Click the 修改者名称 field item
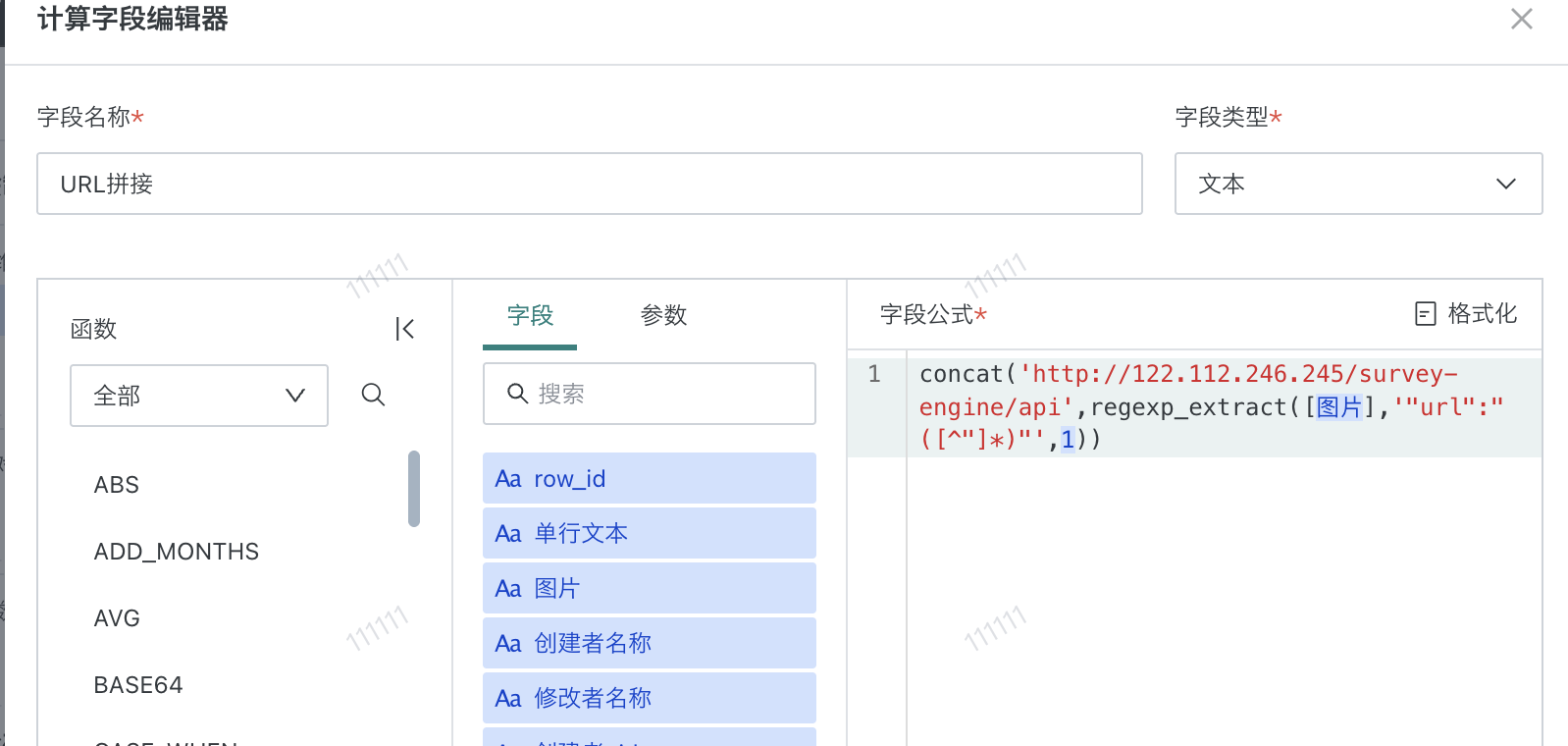Viewport: 1568px width, 746px height. [x=649, y=698]
